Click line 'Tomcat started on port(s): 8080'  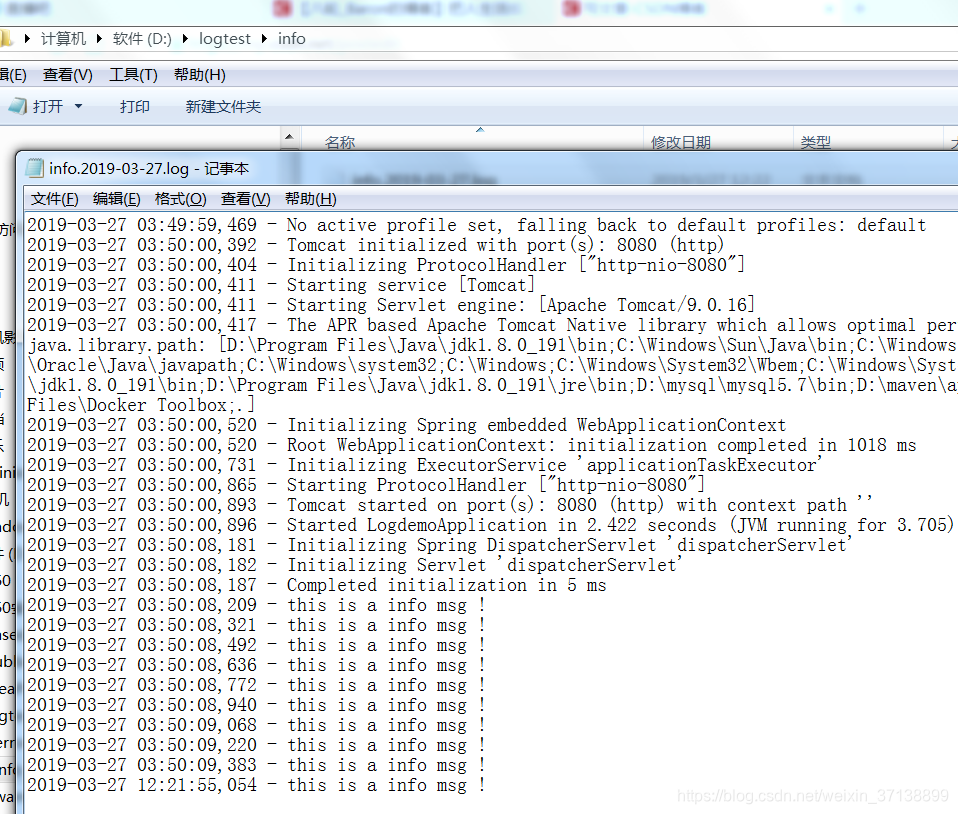(x=450, y=505)
